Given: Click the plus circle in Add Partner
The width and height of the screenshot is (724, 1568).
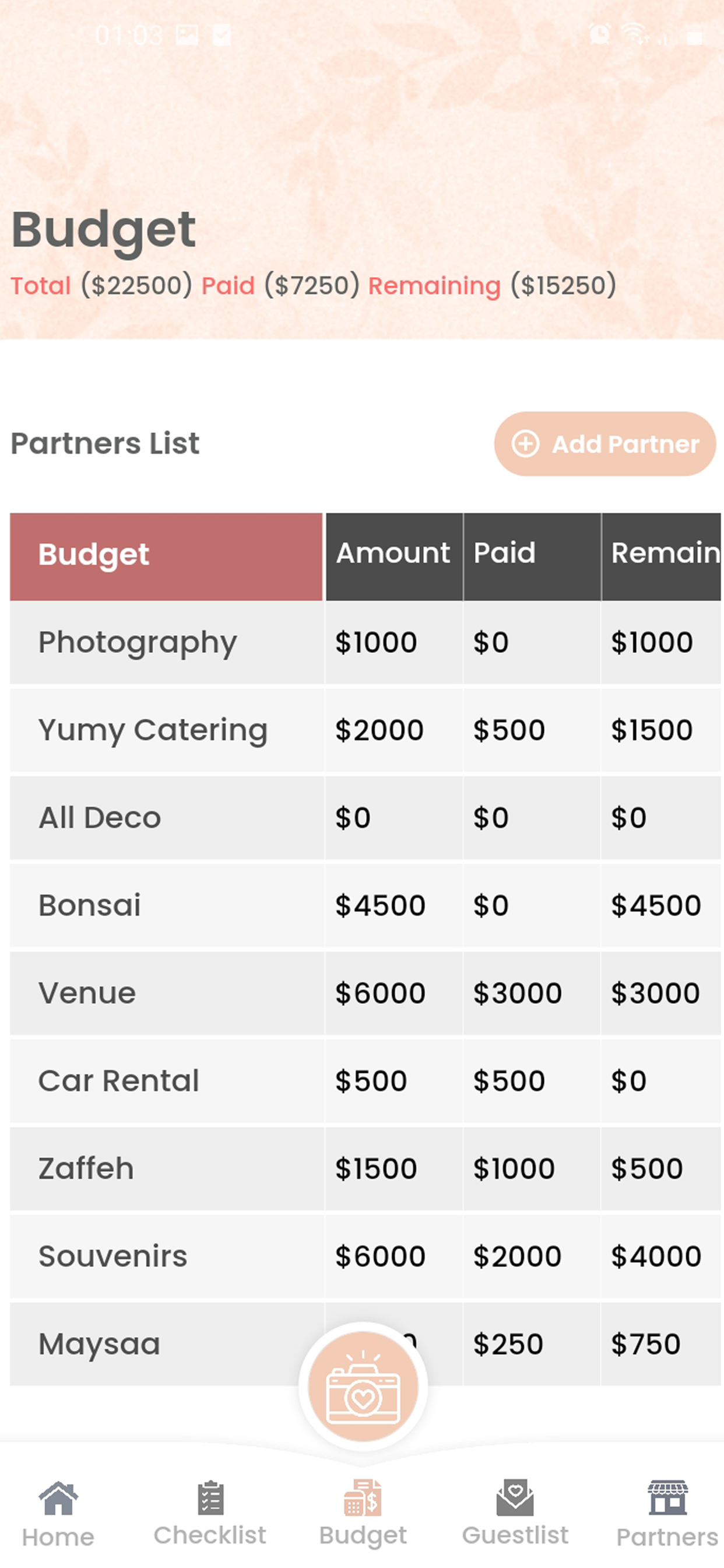Looking at the screenshot, I should pyautogui.click(x=525, y=444).
